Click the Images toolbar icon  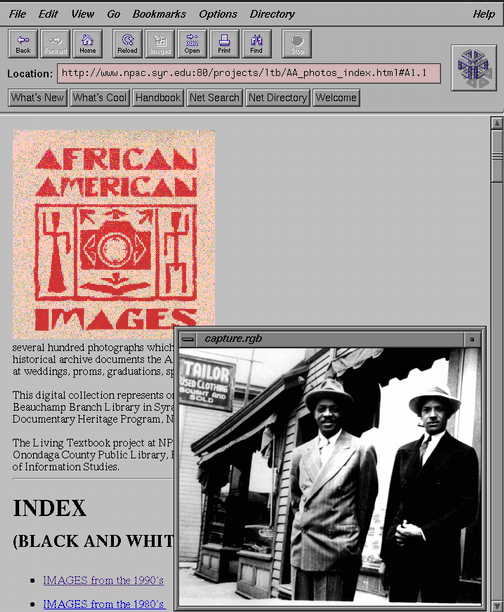click(160, 44)
